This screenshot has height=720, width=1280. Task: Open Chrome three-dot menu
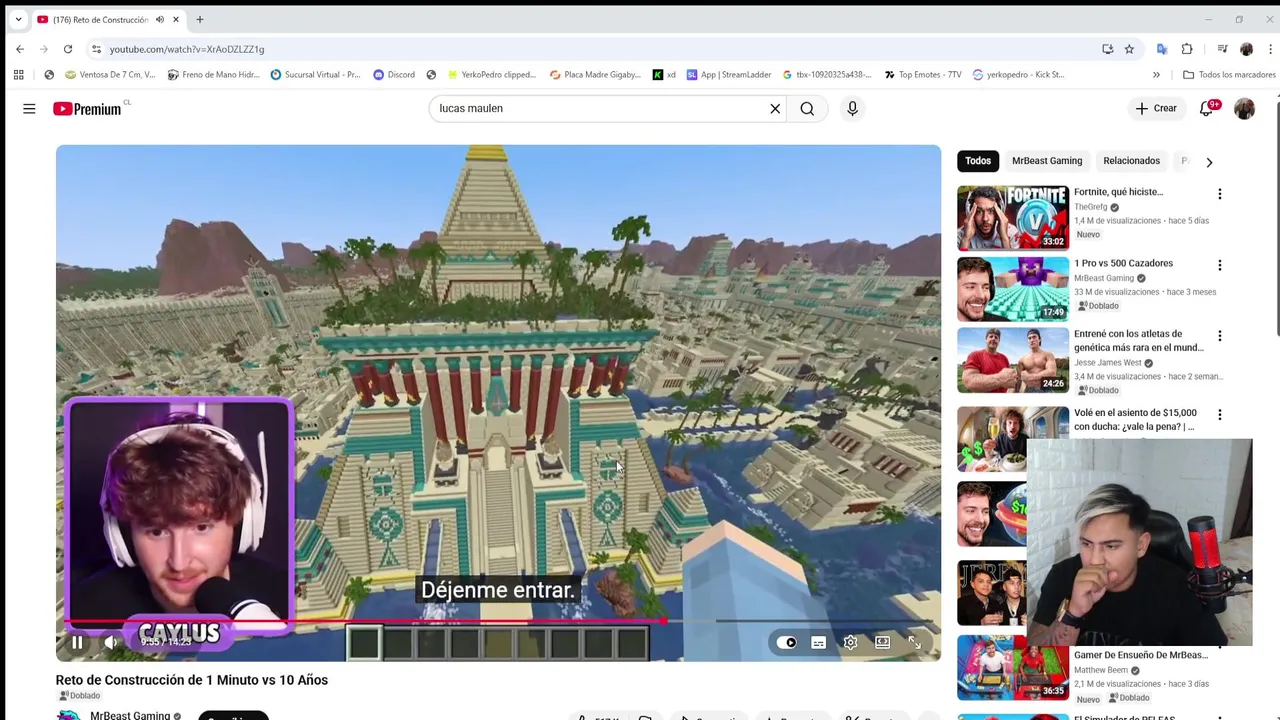click(1270, 49)
